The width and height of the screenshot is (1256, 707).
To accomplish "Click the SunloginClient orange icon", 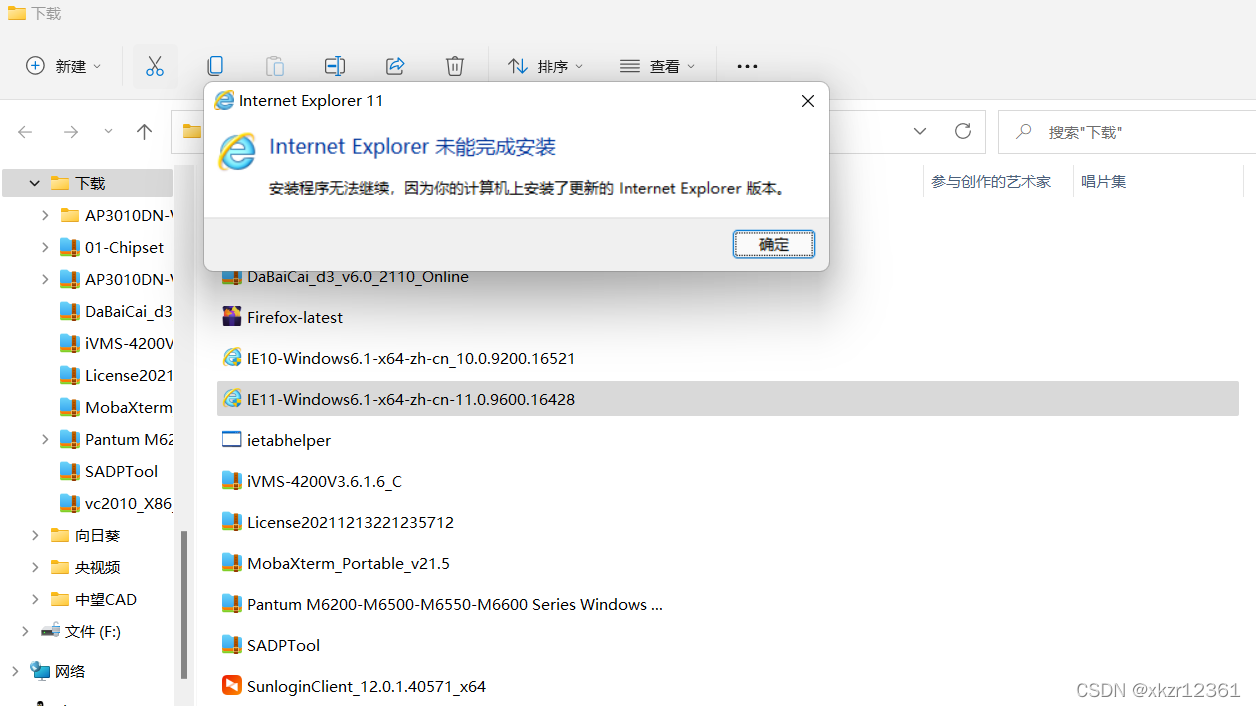I will tap(232, 686).
